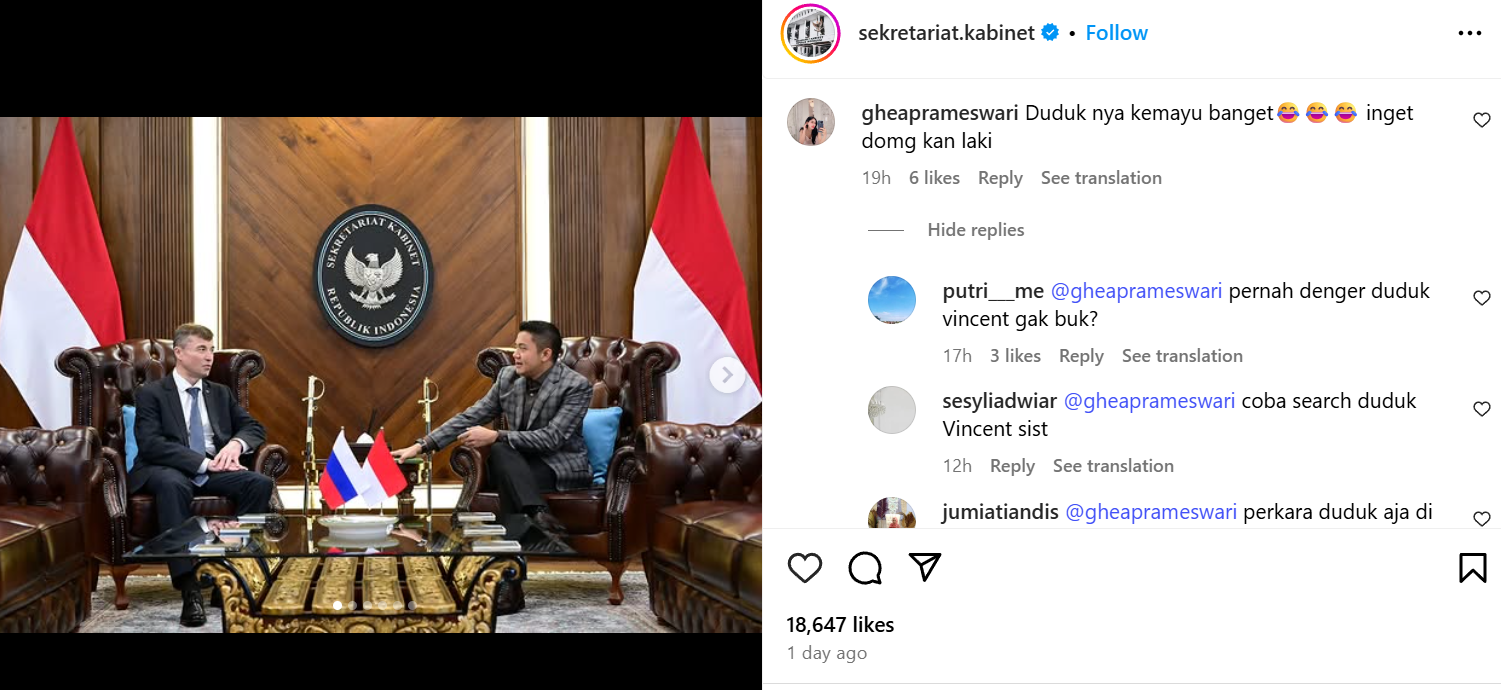1501x690 pixels.
Task: Open sekretariat.kabinet username link
Action: coord(946,33)
